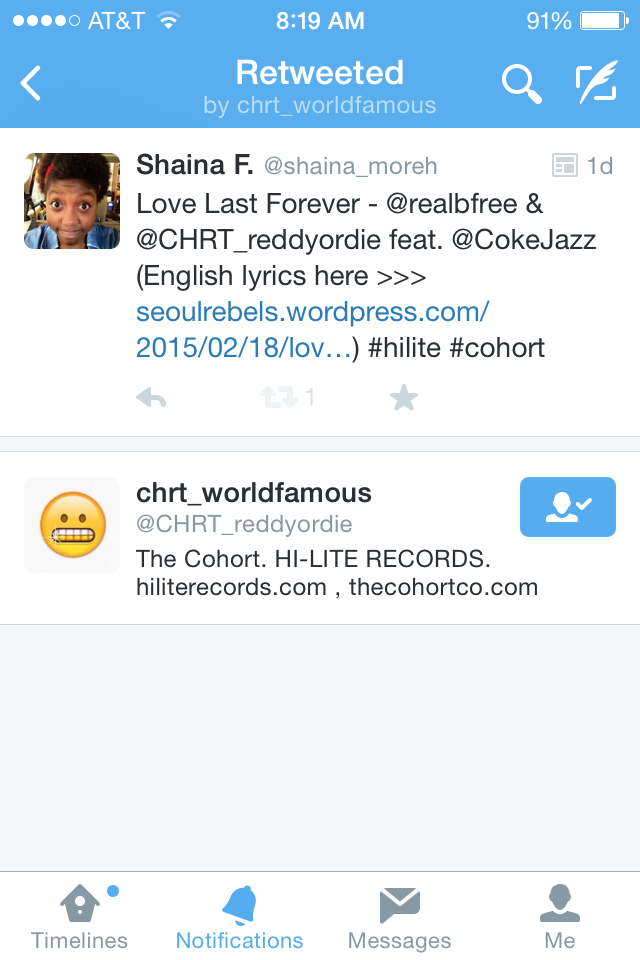Viewport: 640px width, 960px height.
Task: Tap the @shaina_moreh handle
Action: (x=350, y=166)
